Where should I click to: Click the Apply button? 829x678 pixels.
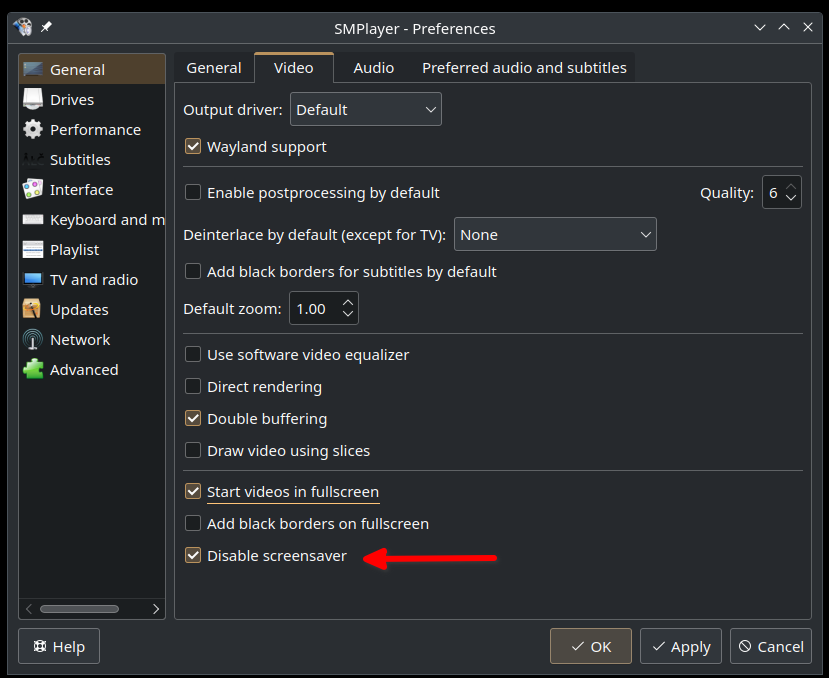[x=681, y=646]
